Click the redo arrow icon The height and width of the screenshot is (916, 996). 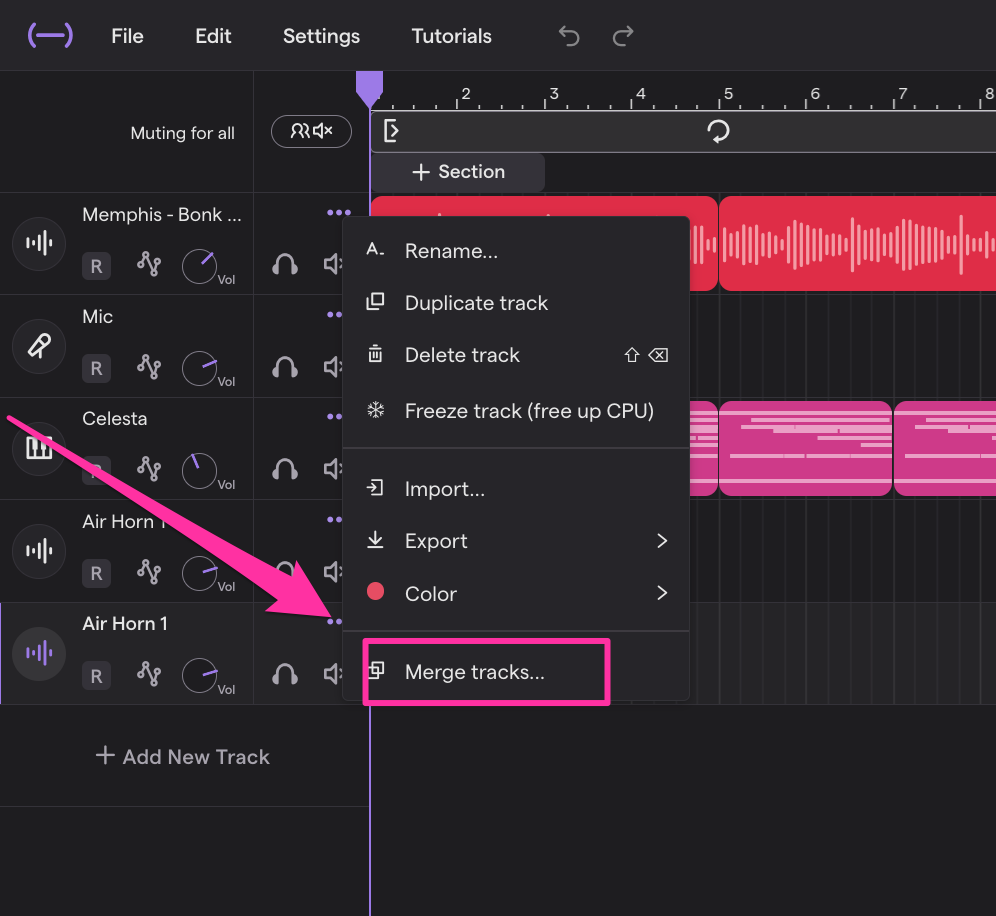click(x=622, y=36)
